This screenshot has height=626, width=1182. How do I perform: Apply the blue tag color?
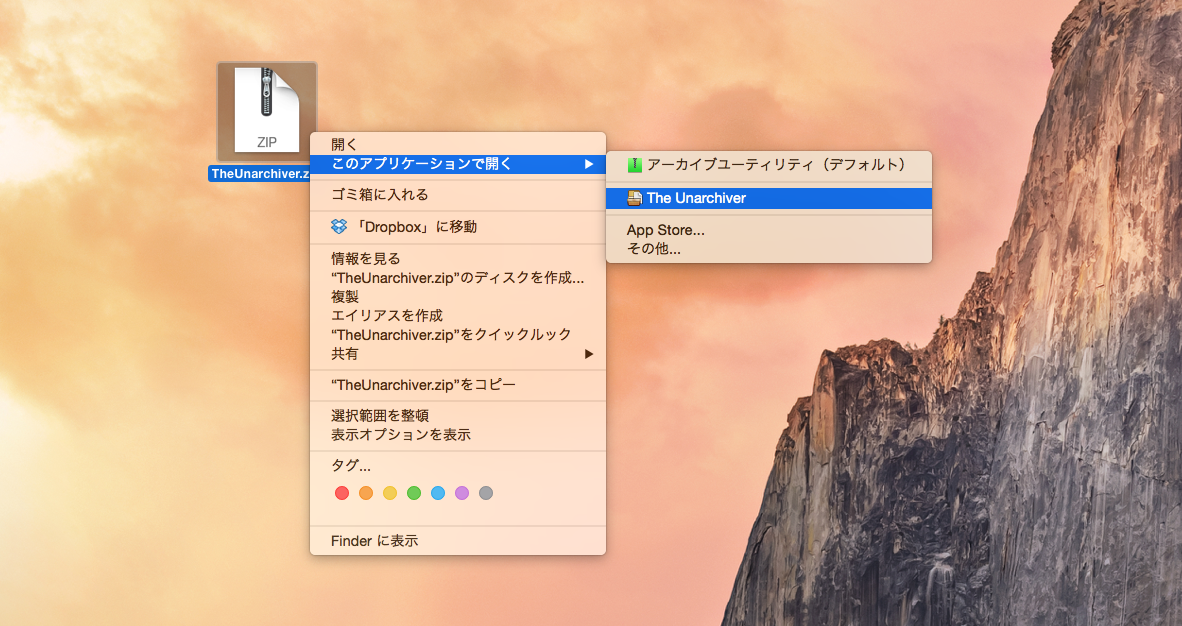pos(438,493)
